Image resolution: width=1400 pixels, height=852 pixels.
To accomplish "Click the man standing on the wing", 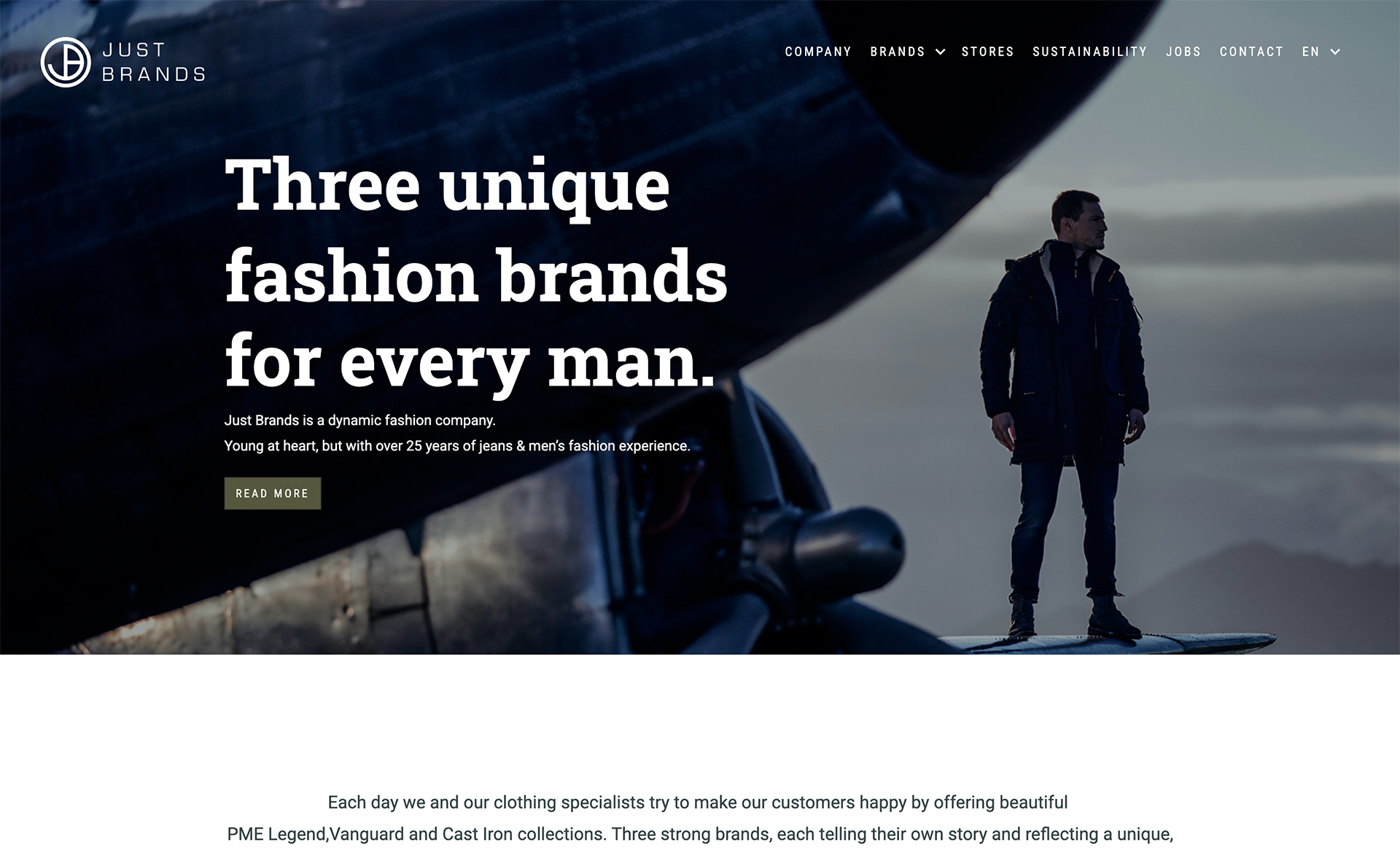I will [x=1064, y=415].
